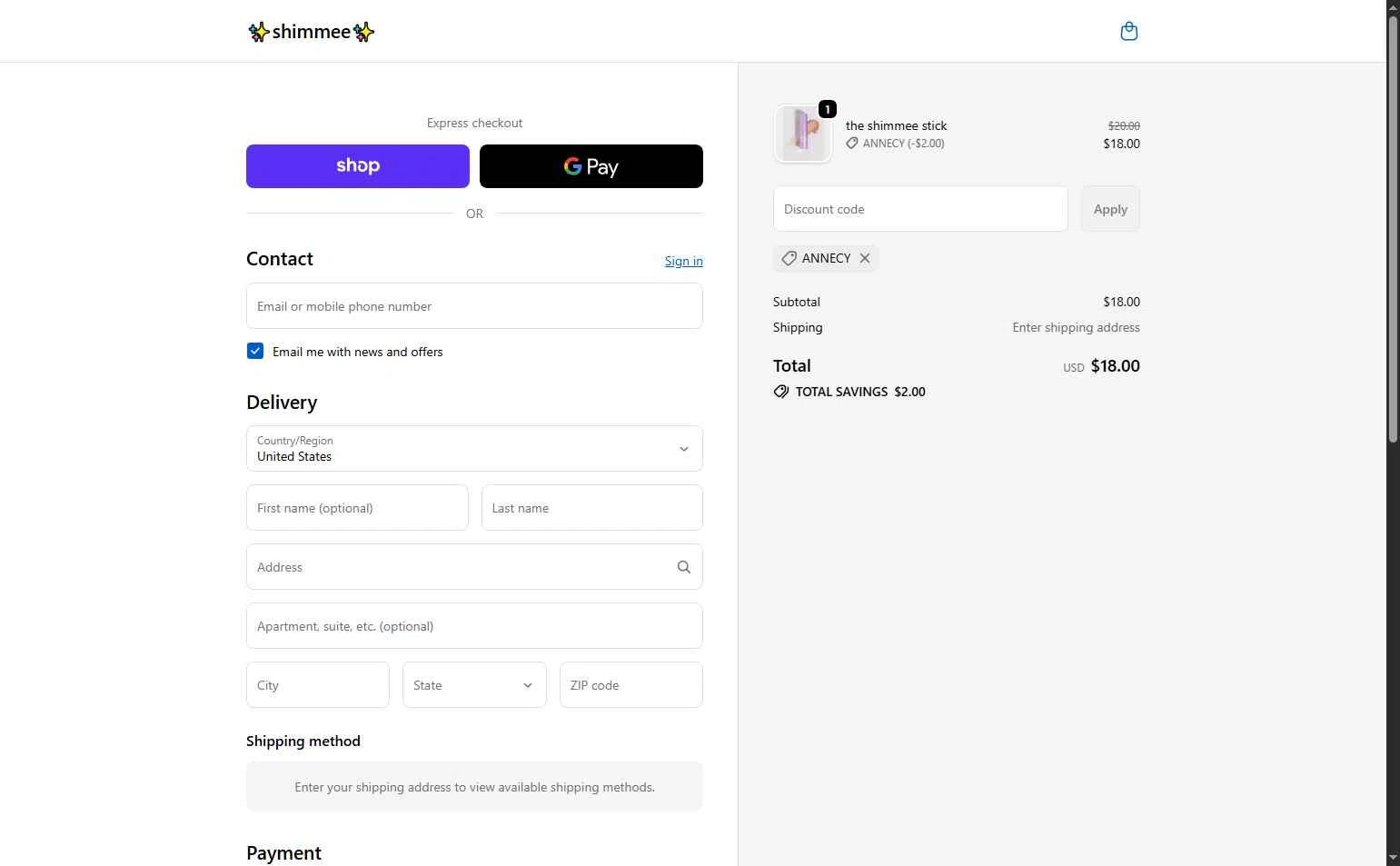The height and width of the screenshot is (866, 1400).
Task: Click the City field
Action: click(x=318, y=685)
